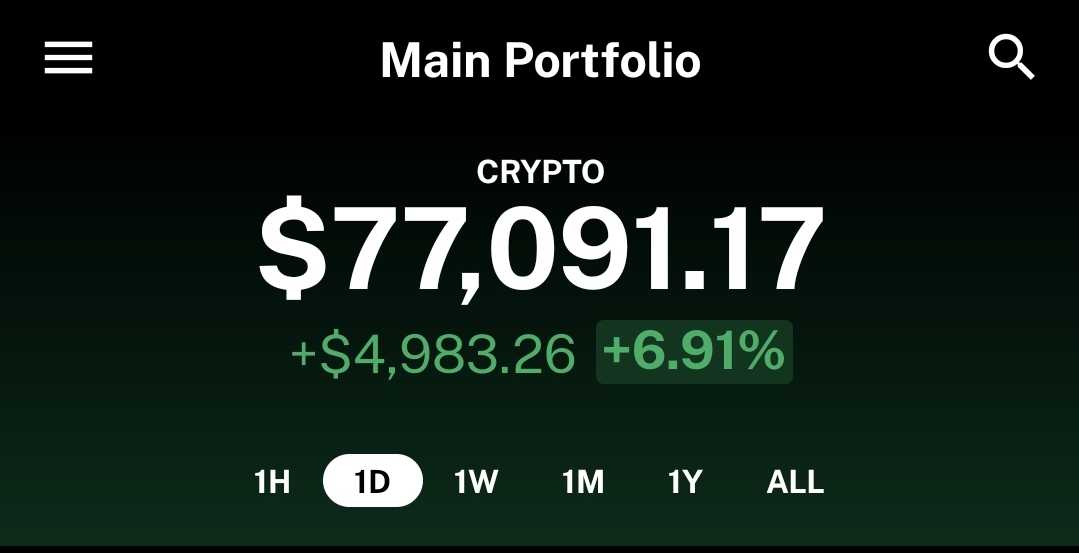Screen dimensions: 1079x553
Task: Open the navigation drawer with three-line icon
Action: coord(68,58)
